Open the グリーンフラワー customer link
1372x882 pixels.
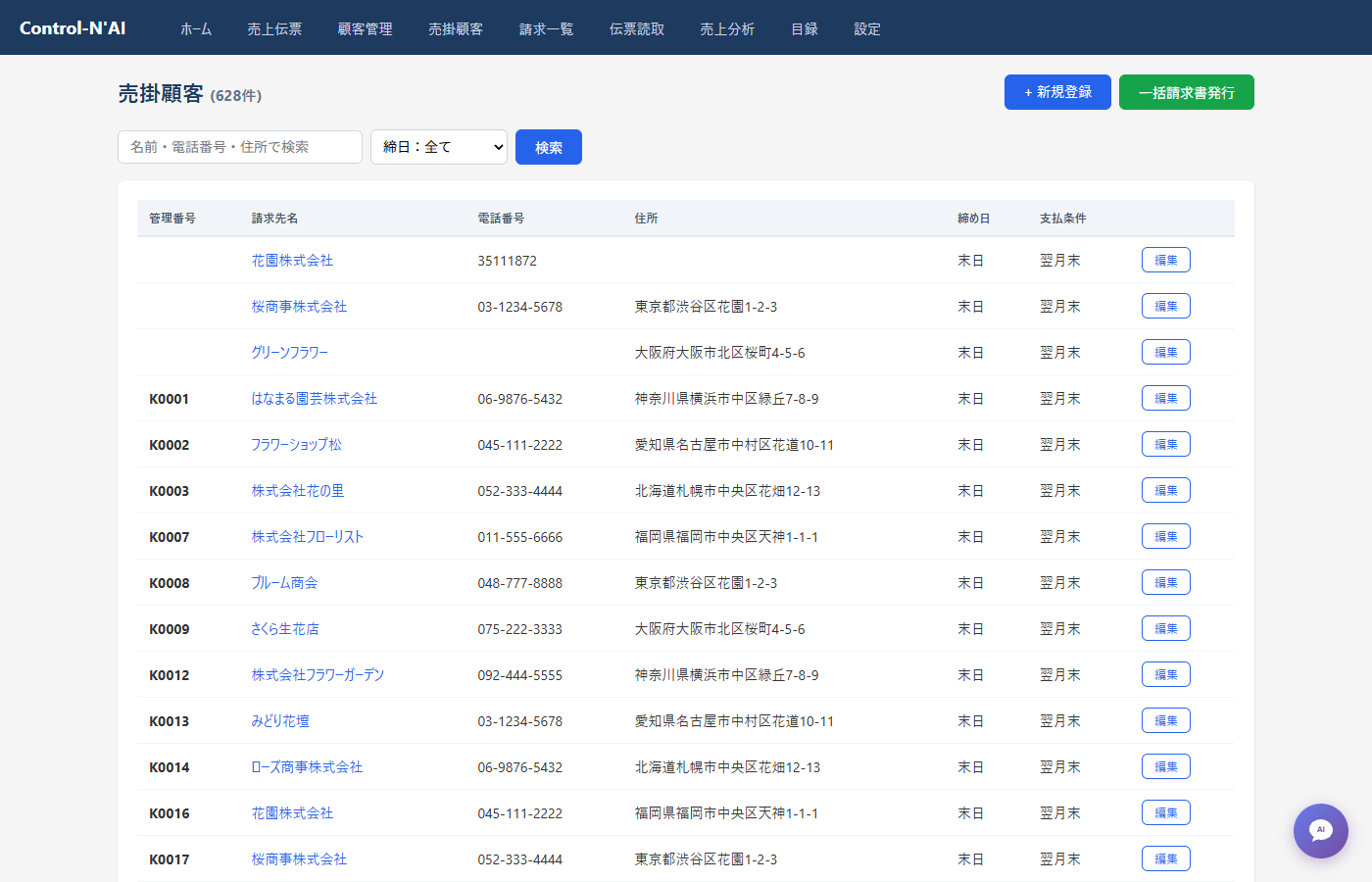[x=289, y=353]
